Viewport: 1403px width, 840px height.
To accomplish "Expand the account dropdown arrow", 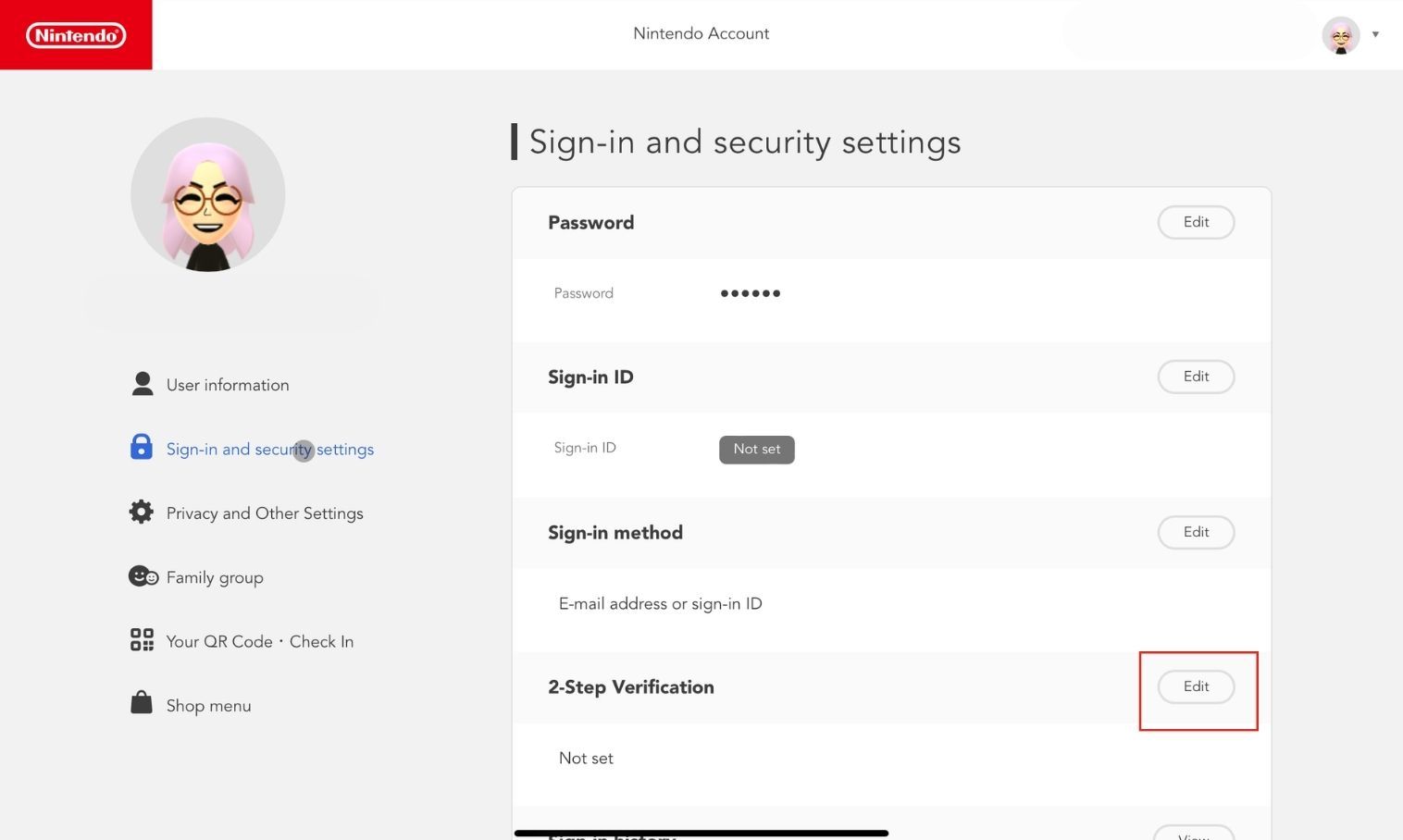I will (x=1375, y=34).
